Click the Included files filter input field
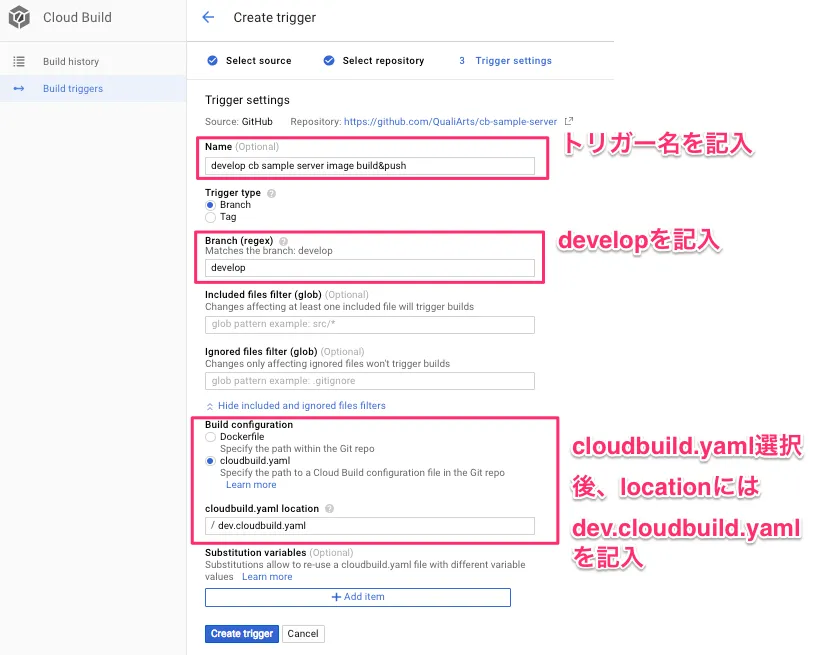The width and height of the screenshot is (814, 655). (x=370, y=325)
